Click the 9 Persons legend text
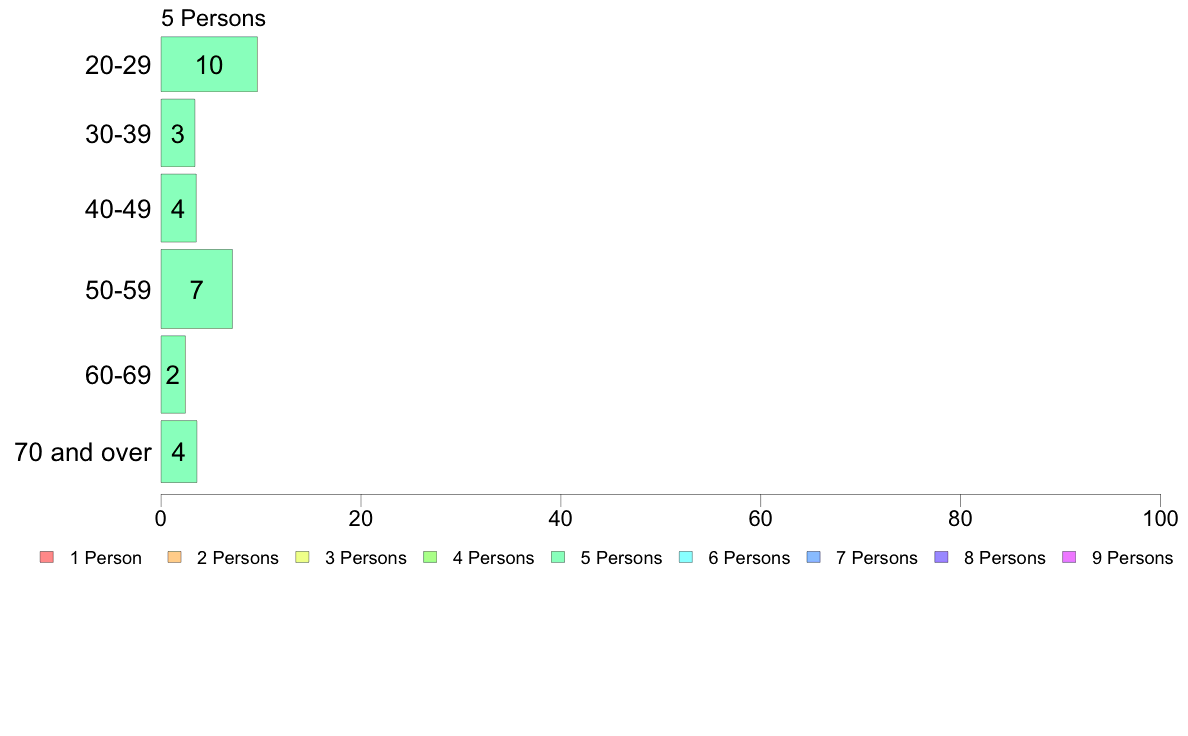This screenshot has height=736, width=1188. tap(1132, 558)
